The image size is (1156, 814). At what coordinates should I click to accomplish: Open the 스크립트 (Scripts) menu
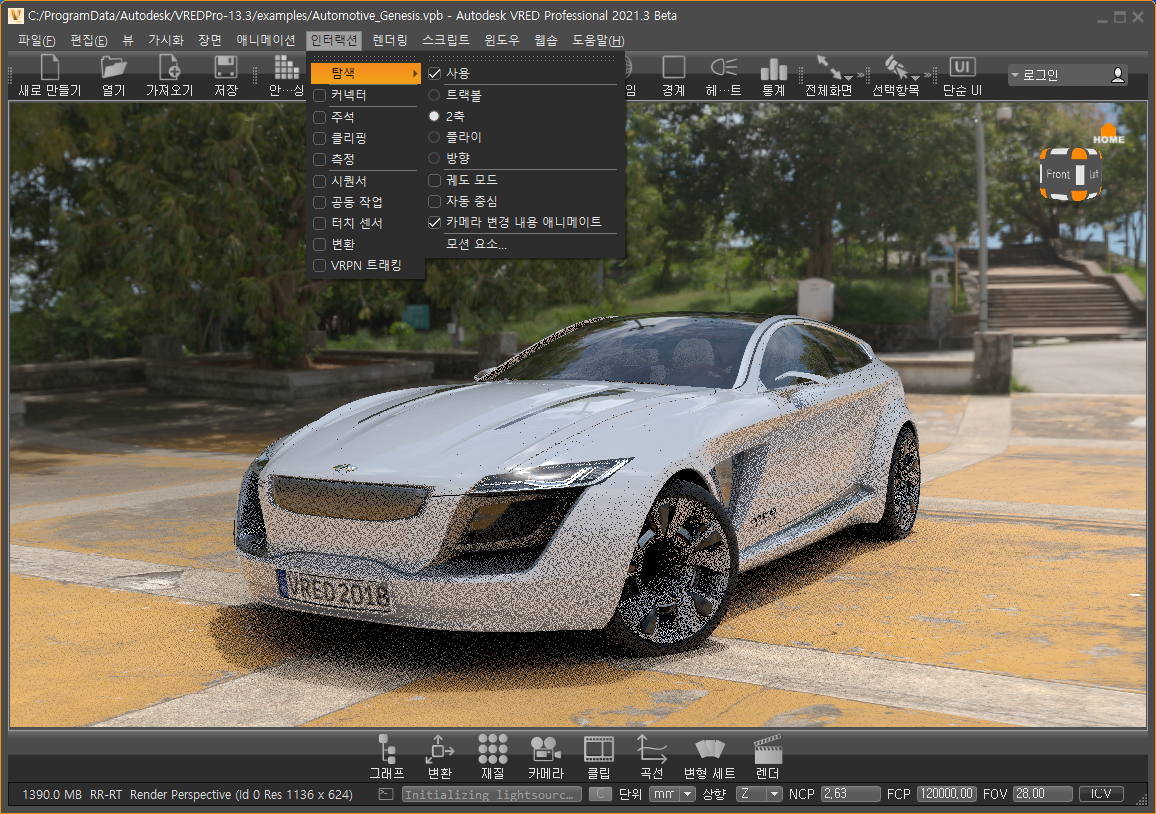coord(445,41)
